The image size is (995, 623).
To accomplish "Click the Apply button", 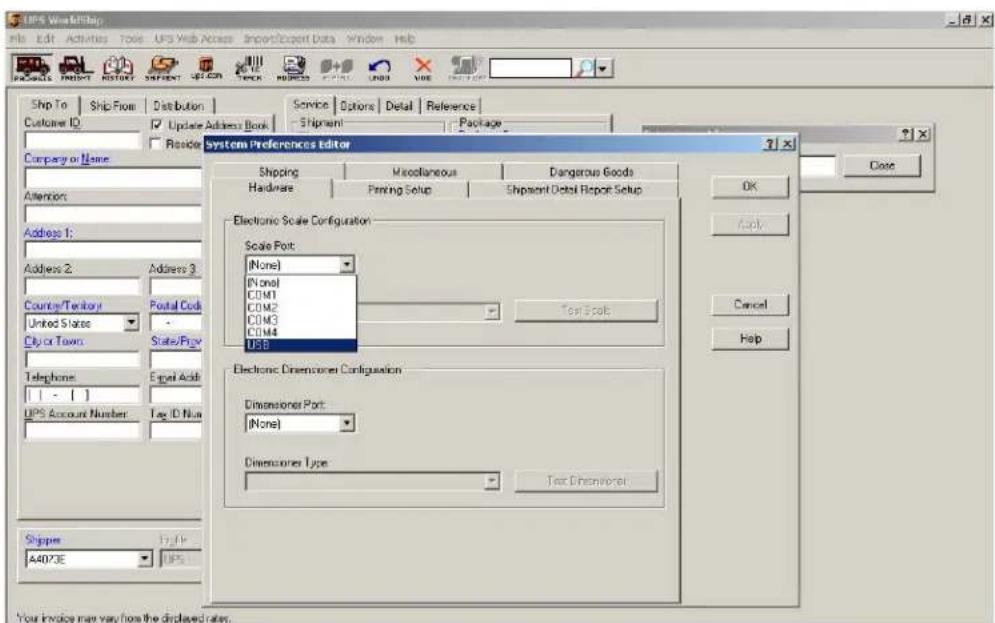I will [x=750, y=224].
